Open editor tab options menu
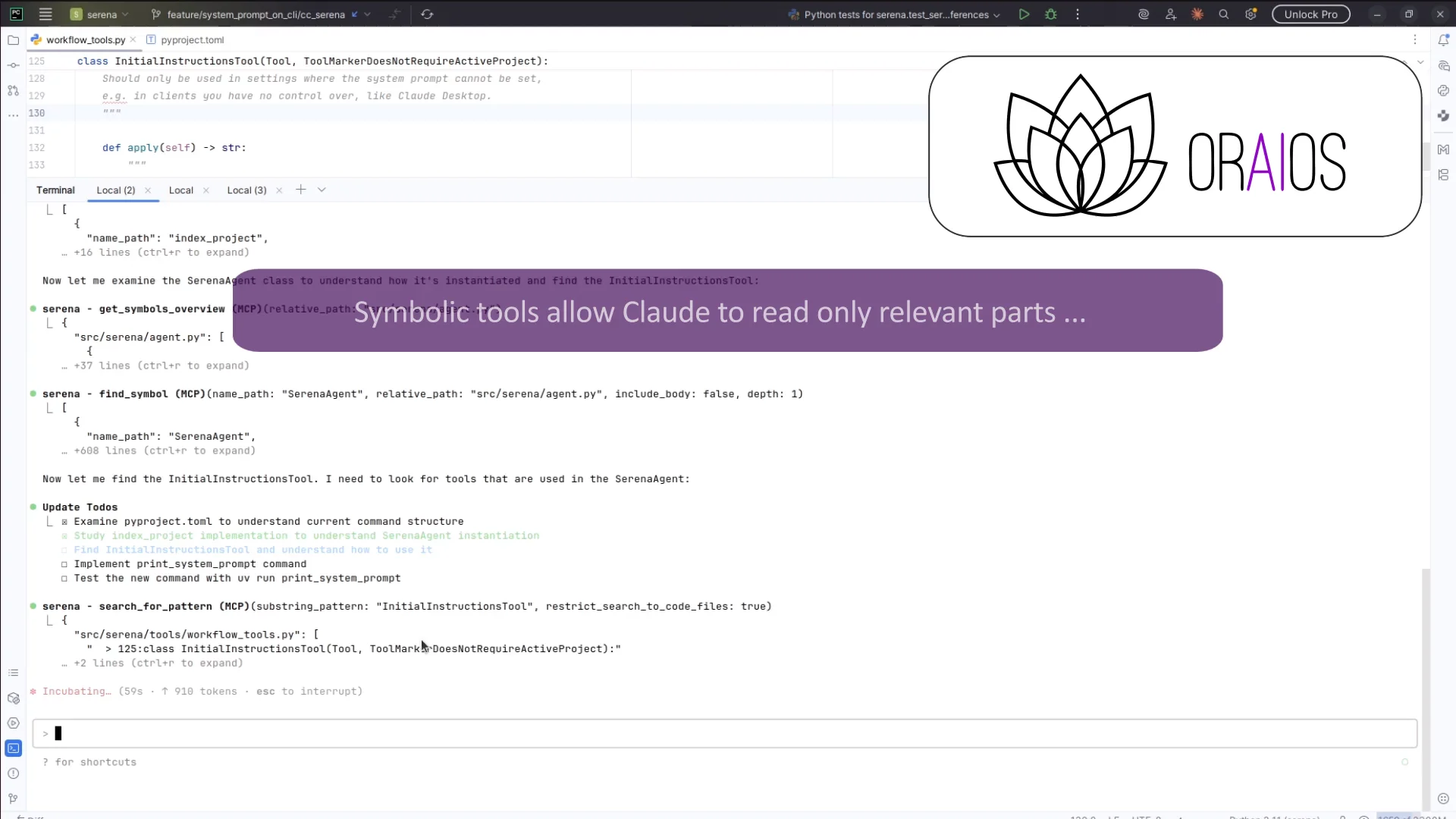 click(1415, 39)
